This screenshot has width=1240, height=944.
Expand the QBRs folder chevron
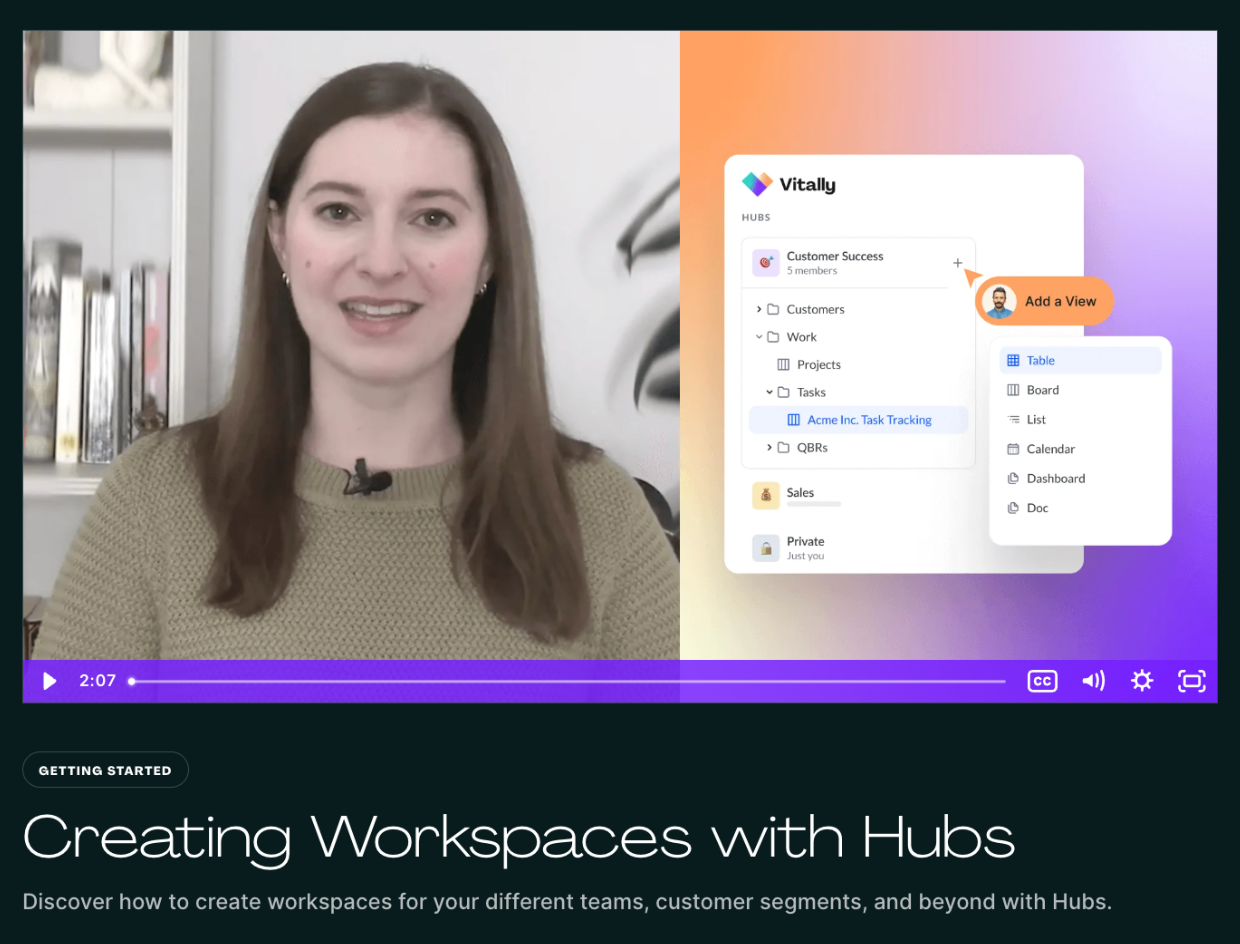[769, 447]
